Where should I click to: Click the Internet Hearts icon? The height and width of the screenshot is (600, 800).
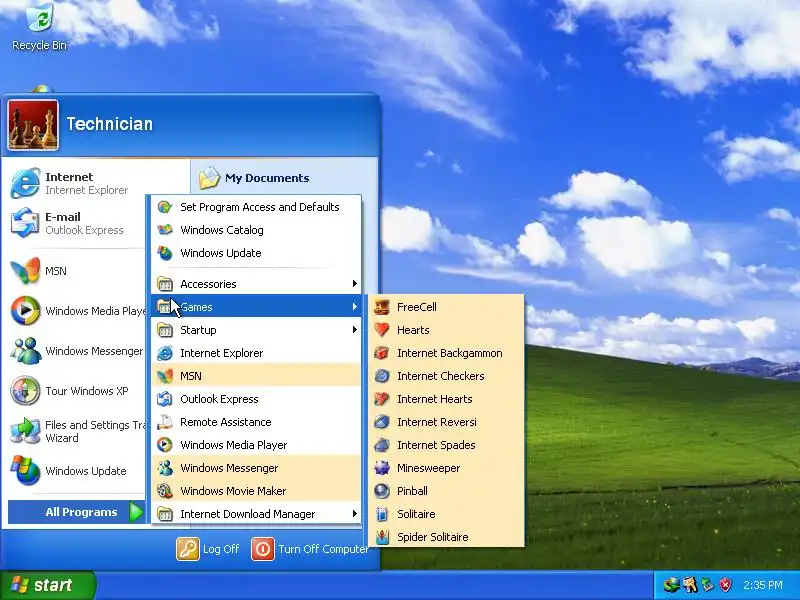point(382,399)
